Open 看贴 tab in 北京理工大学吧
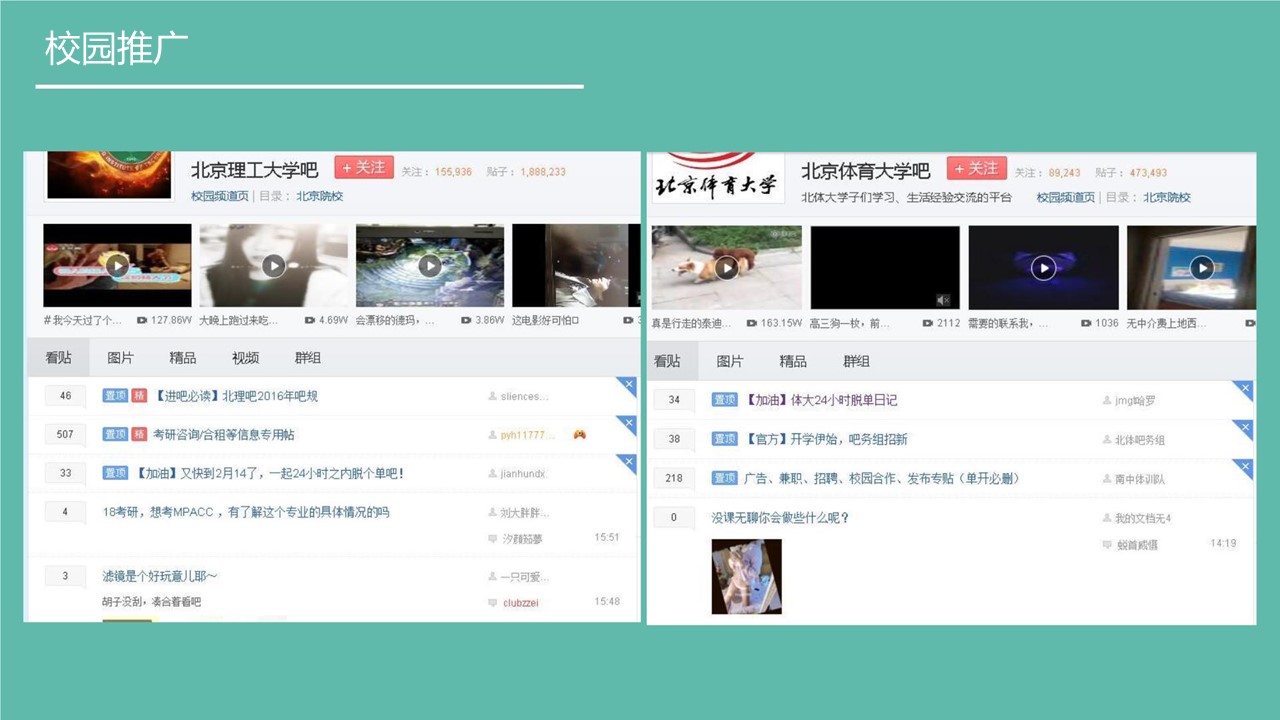The width and height of the screenshot is (1280, 720). tap(59, 357)
